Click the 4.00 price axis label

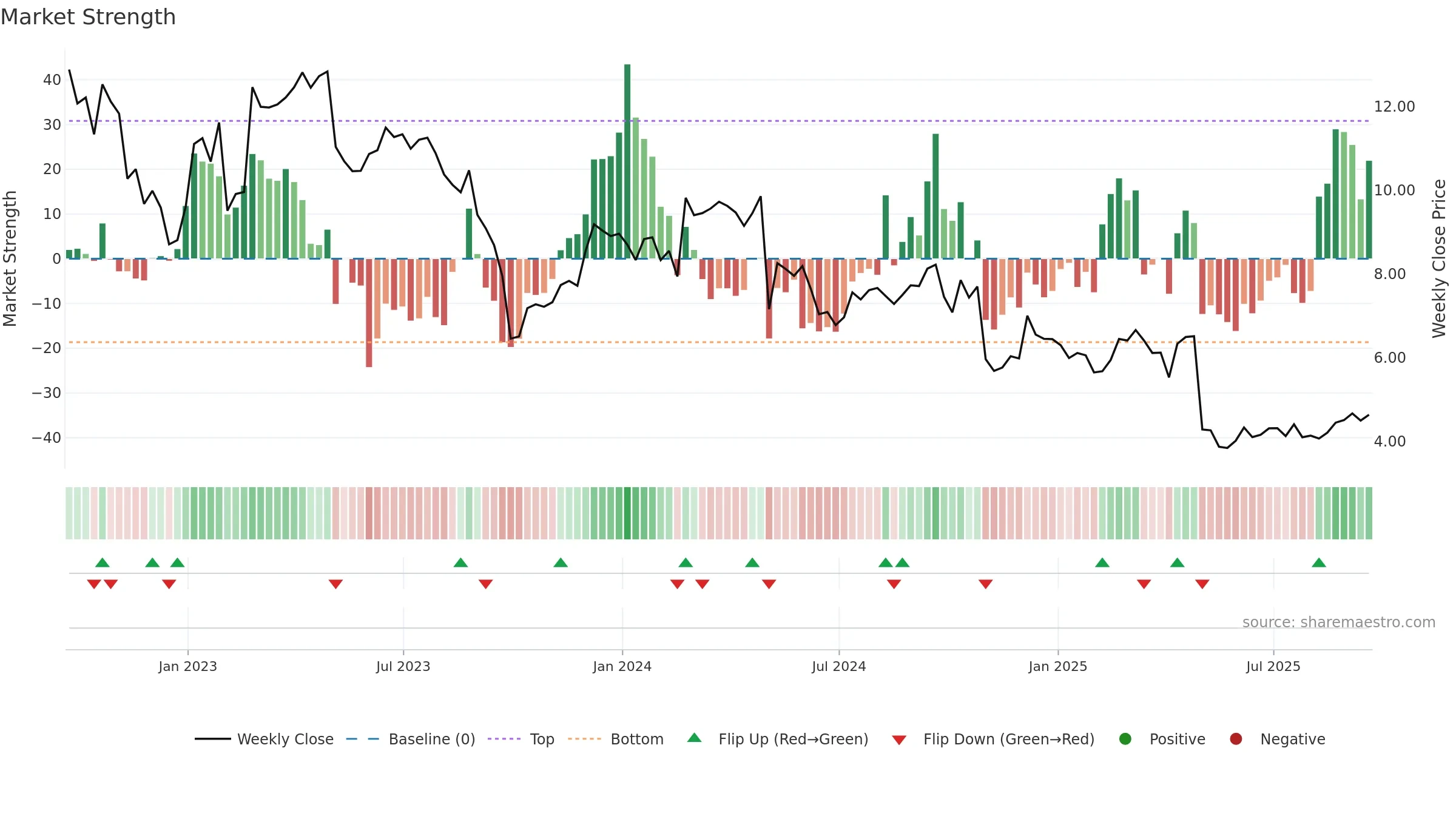click(x=1390, y=442)
